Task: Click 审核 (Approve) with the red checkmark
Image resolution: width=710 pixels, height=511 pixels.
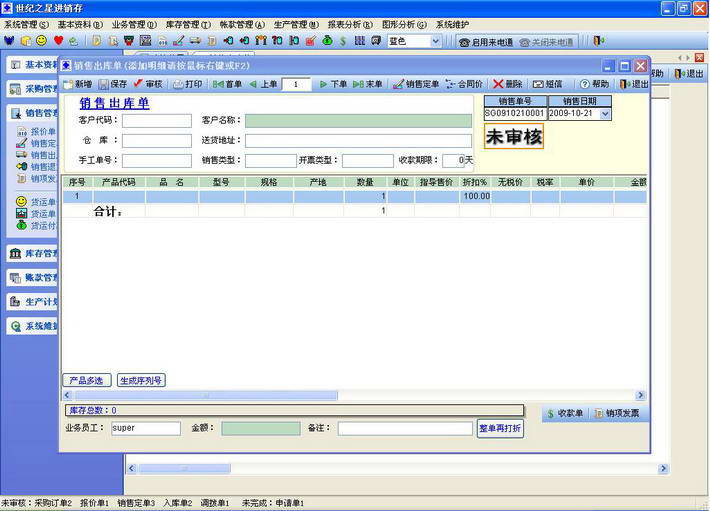Action: pyautogui.click(x=147, y=85)
